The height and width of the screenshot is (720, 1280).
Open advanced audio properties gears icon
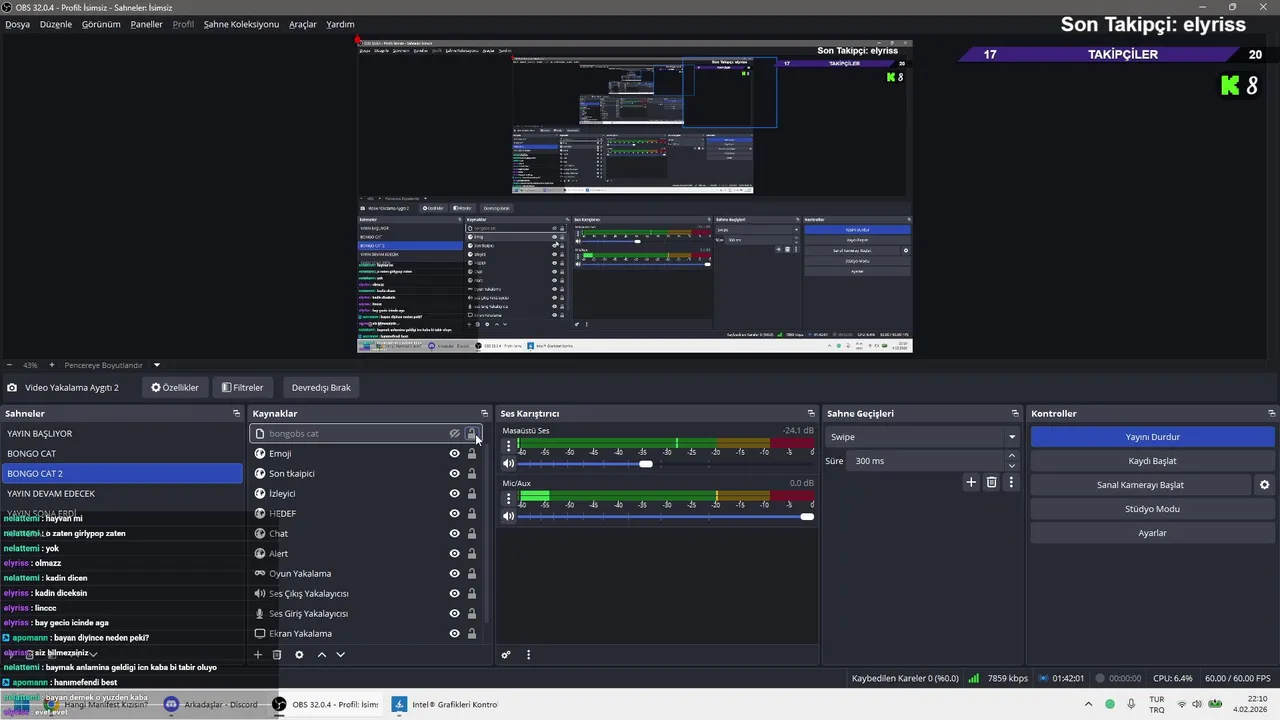[506, 655]
